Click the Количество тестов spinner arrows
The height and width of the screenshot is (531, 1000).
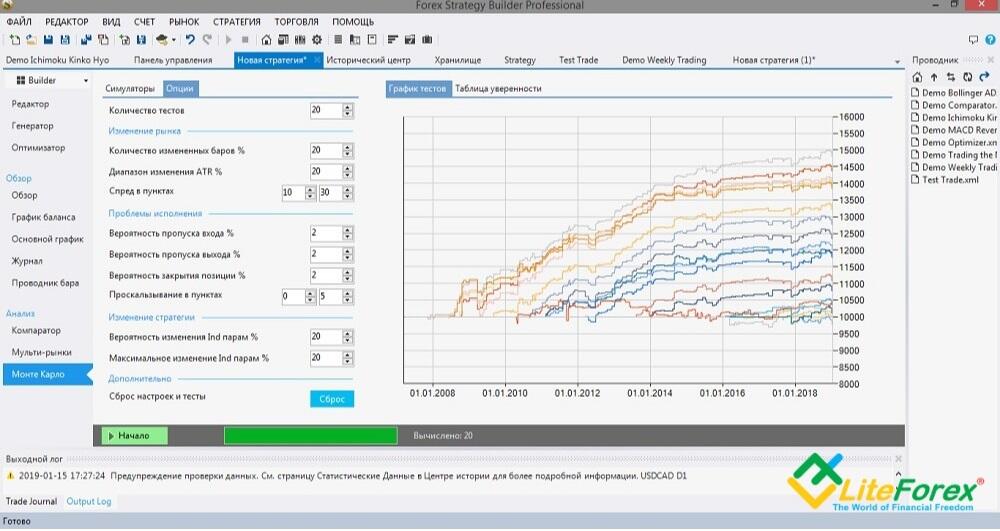(348, 110)
